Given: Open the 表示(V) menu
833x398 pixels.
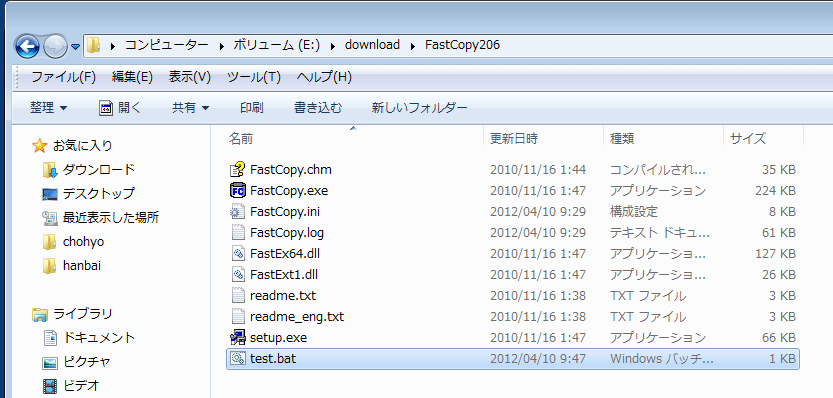Looking at the screenshot, I should (x=190, y=77).
